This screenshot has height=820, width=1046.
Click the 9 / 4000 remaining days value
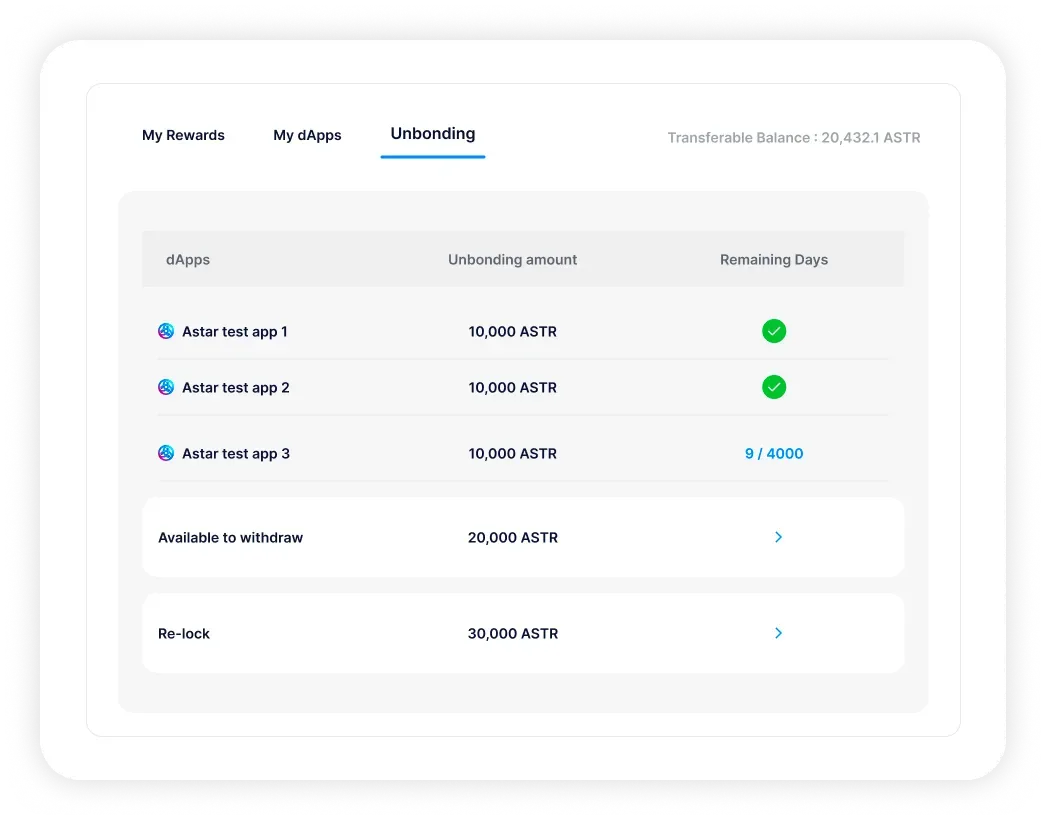click(x=774, y=454)
